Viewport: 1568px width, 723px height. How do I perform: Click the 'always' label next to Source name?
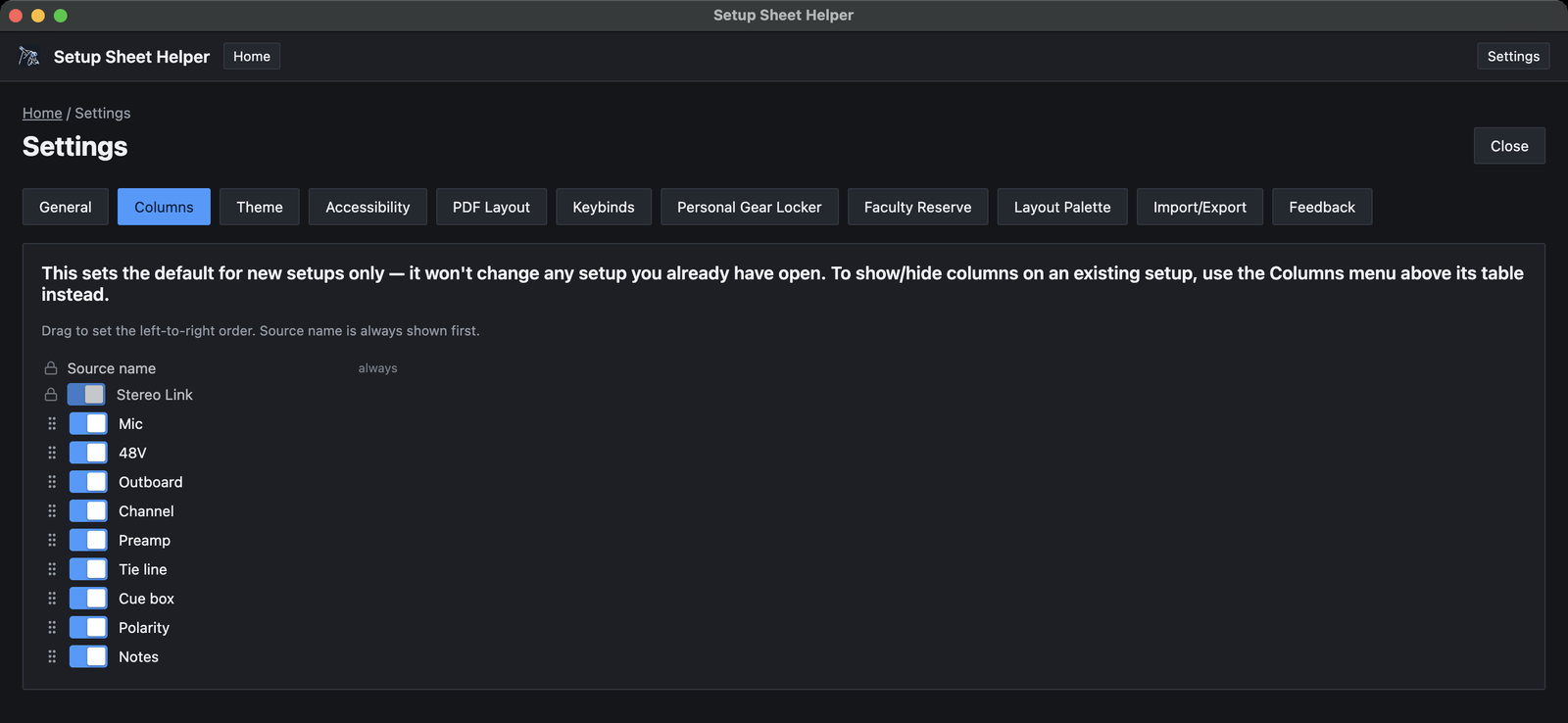377,368
